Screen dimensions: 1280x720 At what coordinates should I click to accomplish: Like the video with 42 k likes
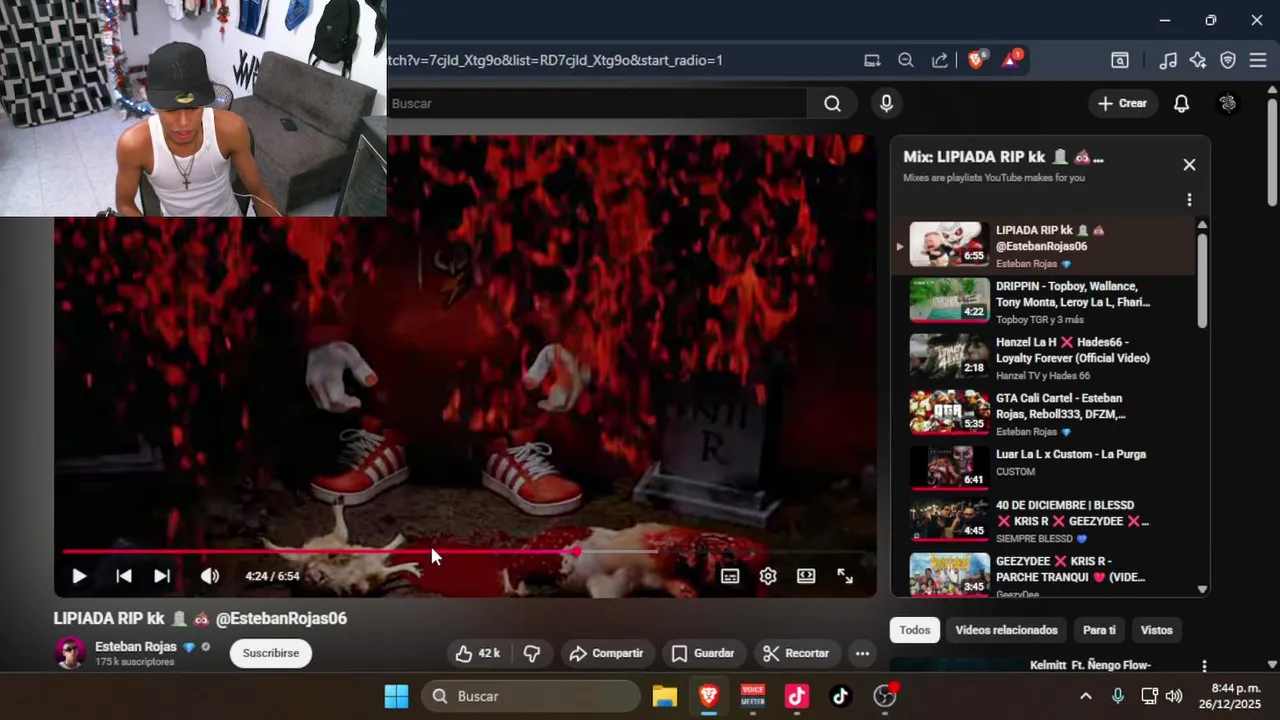[x=478, y=653]
